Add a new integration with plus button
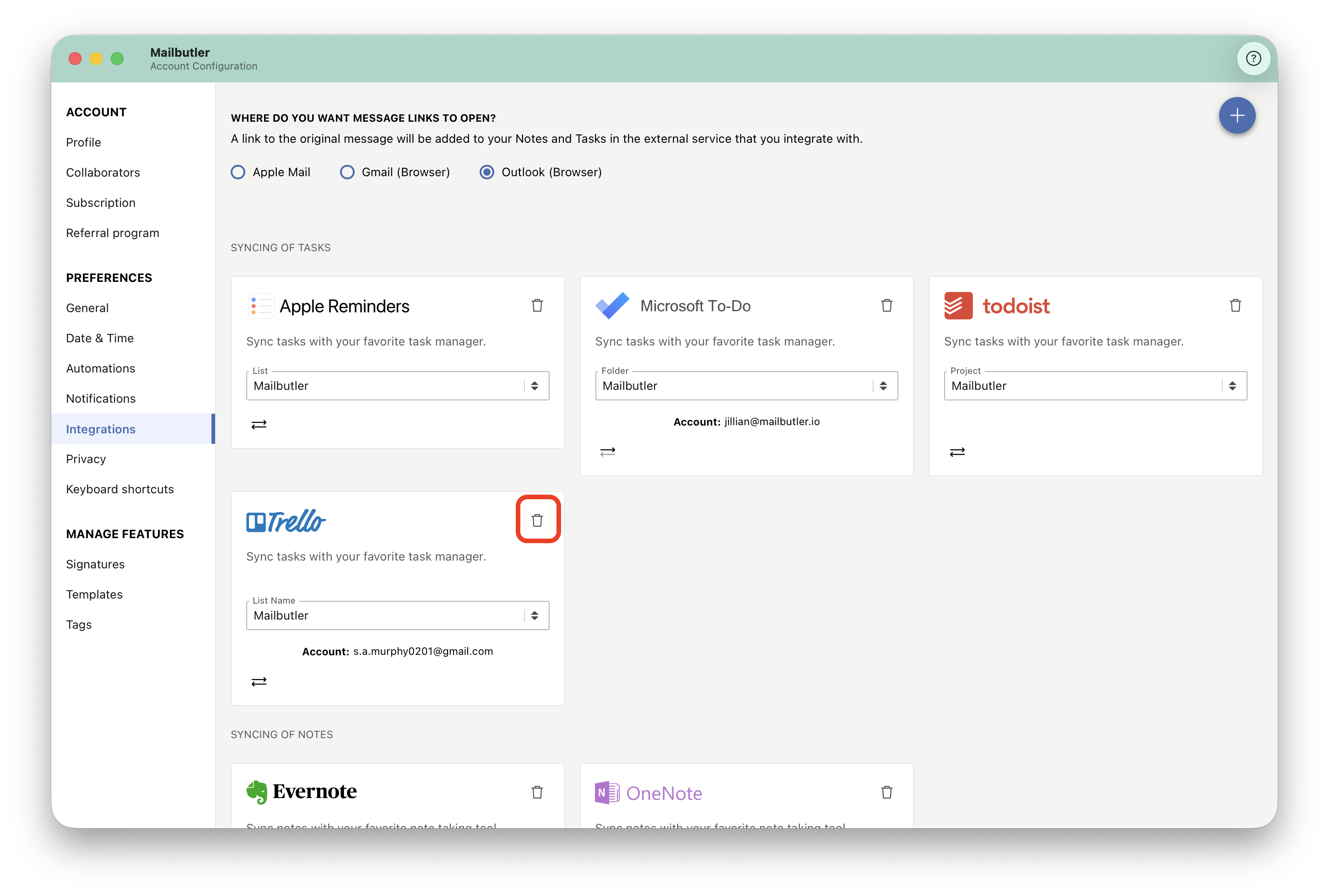 coord(1237,115)
